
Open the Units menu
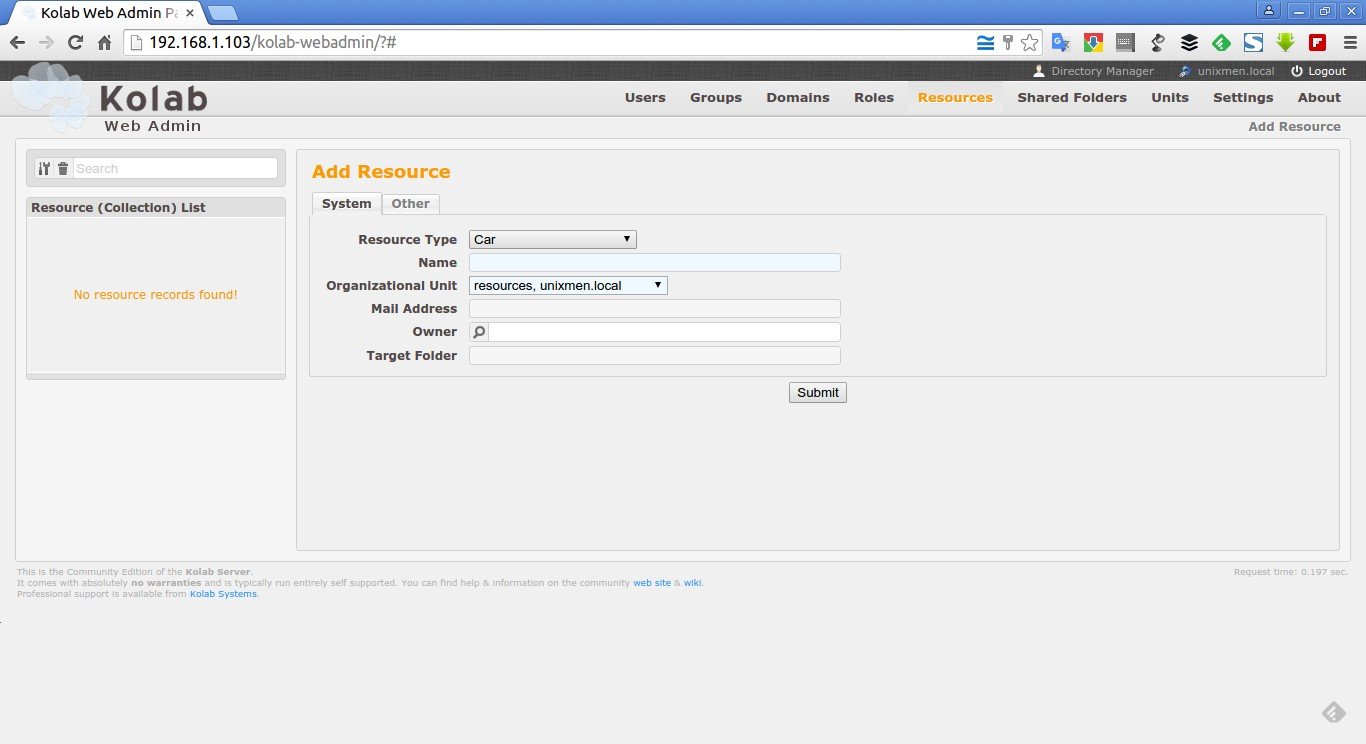point(1170,97)
